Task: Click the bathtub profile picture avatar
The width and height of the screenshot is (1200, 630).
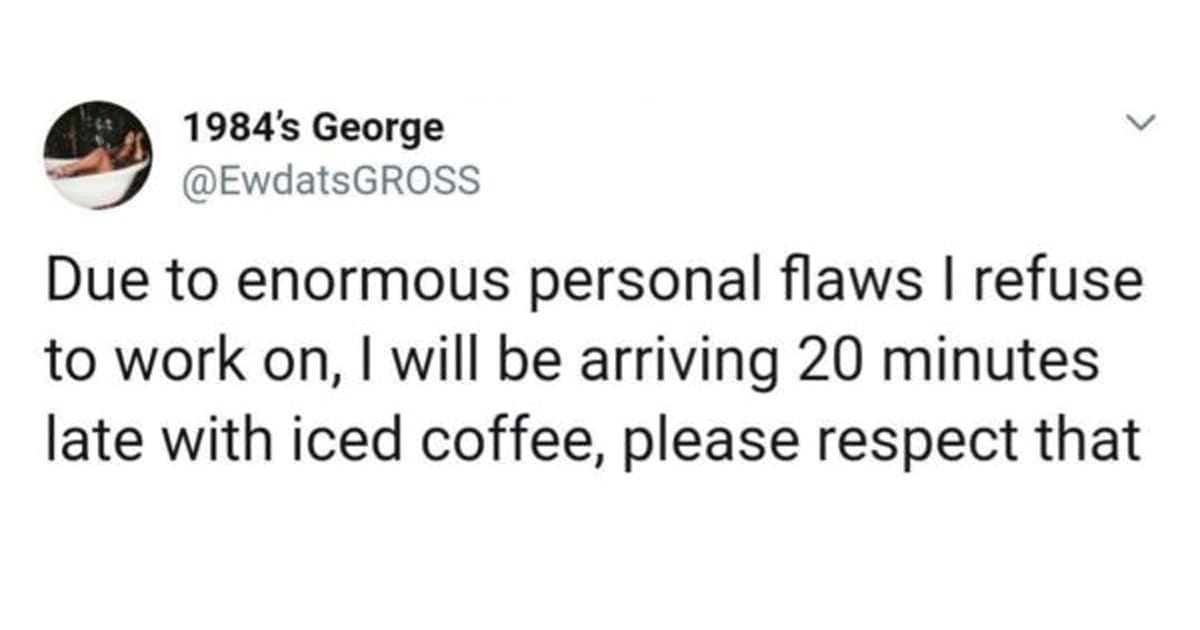Action: pyautogui.click(x=97, y=155)
